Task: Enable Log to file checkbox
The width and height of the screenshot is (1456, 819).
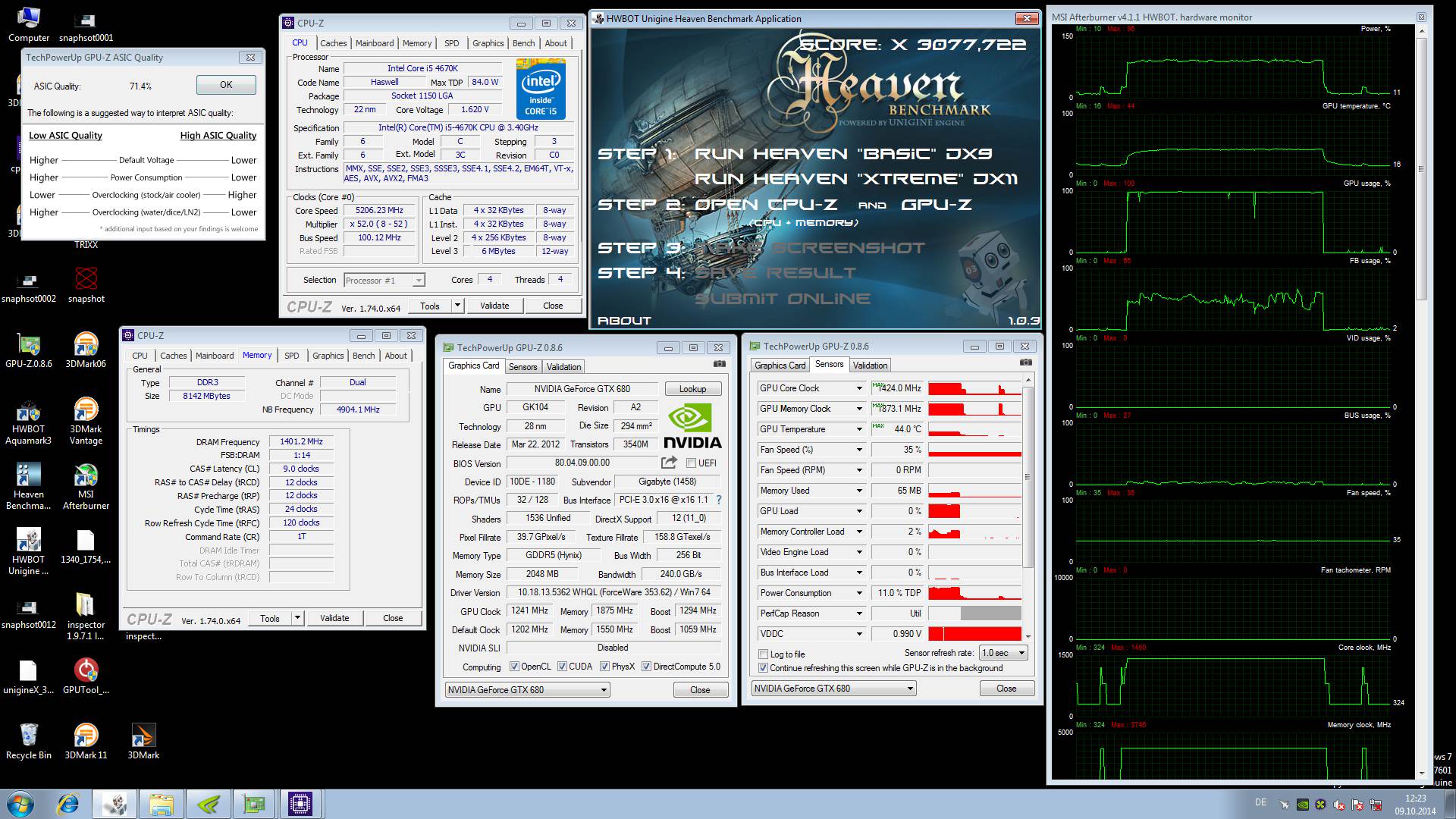Action: [763, 654]
